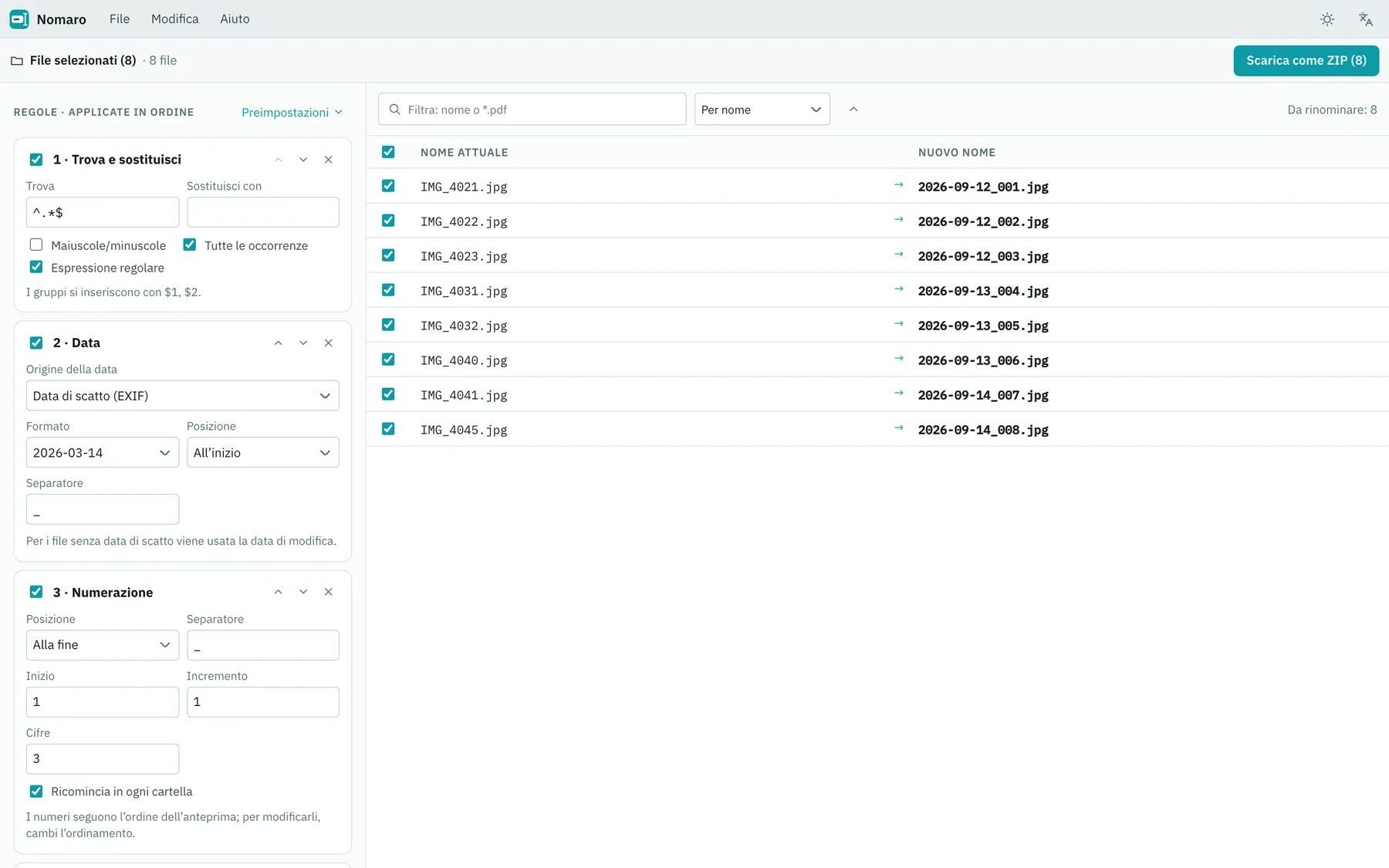Click the Sostituisci con input field
1389x868 pixels.
coord(263,212)
